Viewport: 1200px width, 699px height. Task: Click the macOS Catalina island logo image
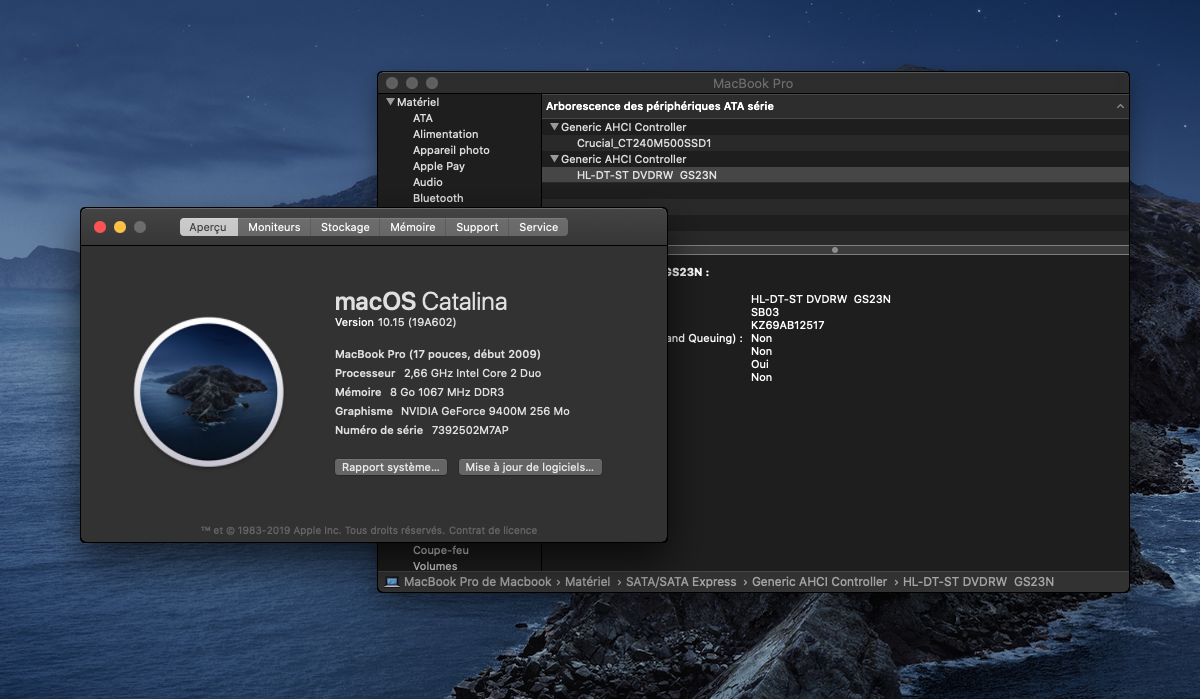209,393
